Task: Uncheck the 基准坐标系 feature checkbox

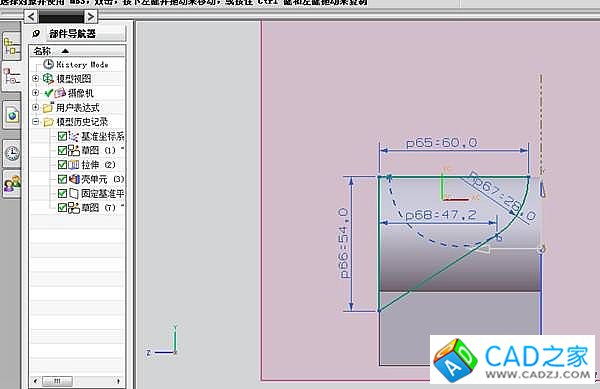Action: pyautogui.click(x=62, y=136)
